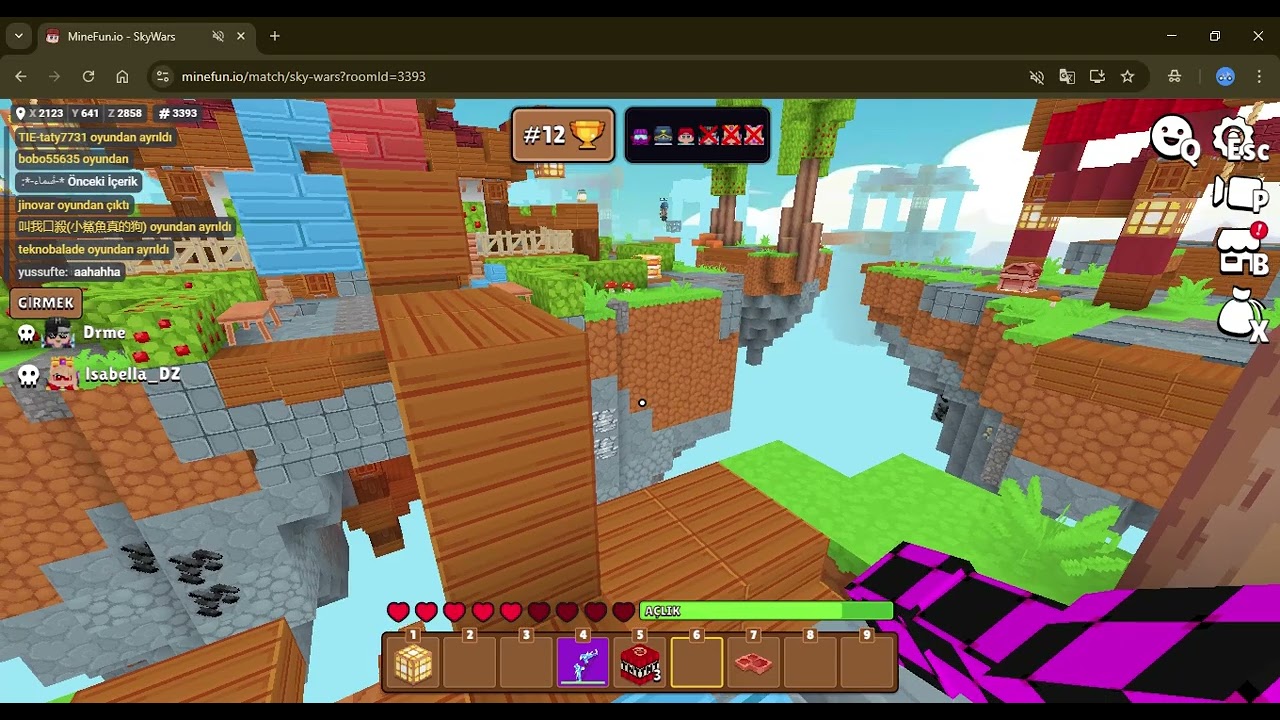
Task: Toggle site sound muted icon in the address bar
Action: pyautogui.click(x=1037, y=76)
